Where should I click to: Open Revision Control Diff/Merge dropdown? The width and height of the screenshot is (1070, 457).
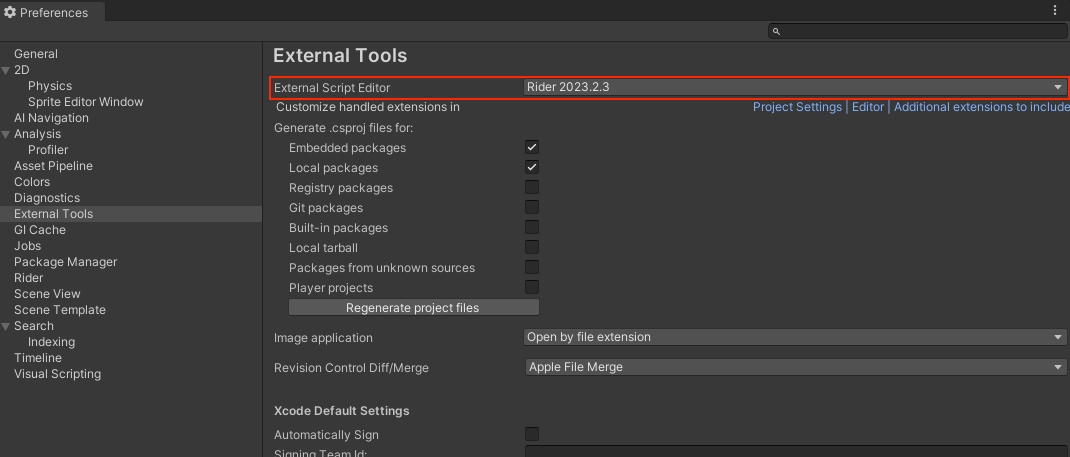tap(795, 367)
